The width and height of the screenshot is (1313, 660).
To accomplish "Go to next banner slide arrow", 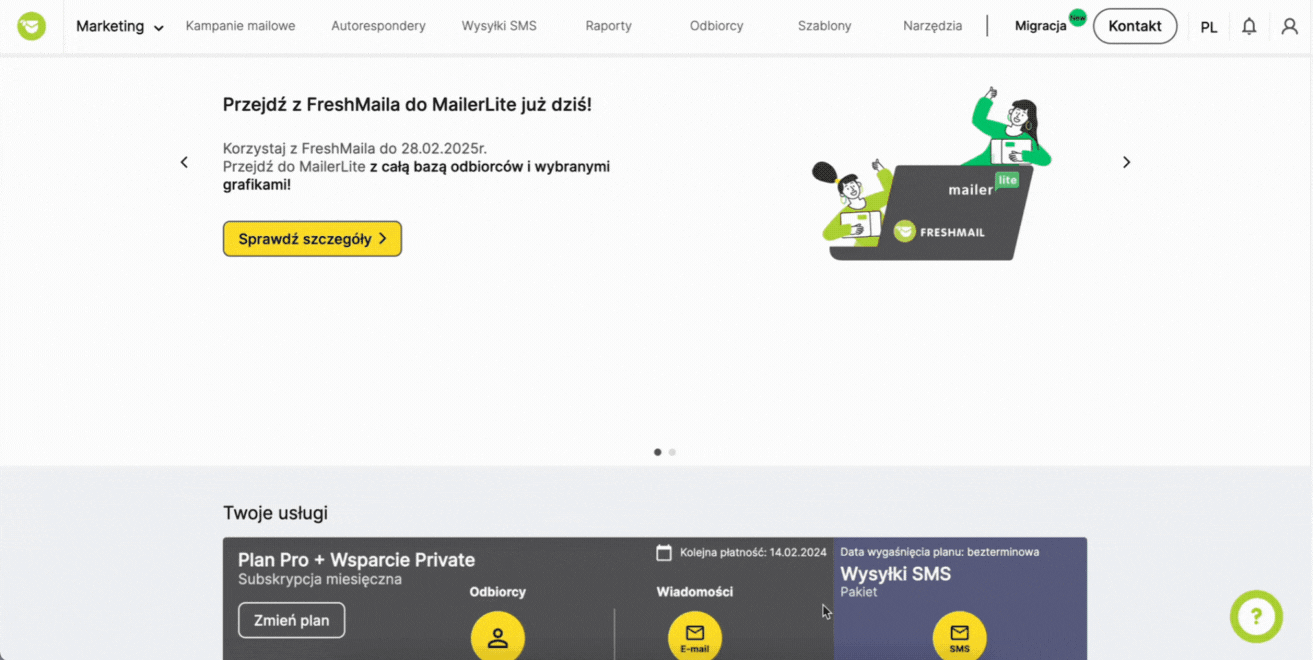I will [x=1126, y=162].
